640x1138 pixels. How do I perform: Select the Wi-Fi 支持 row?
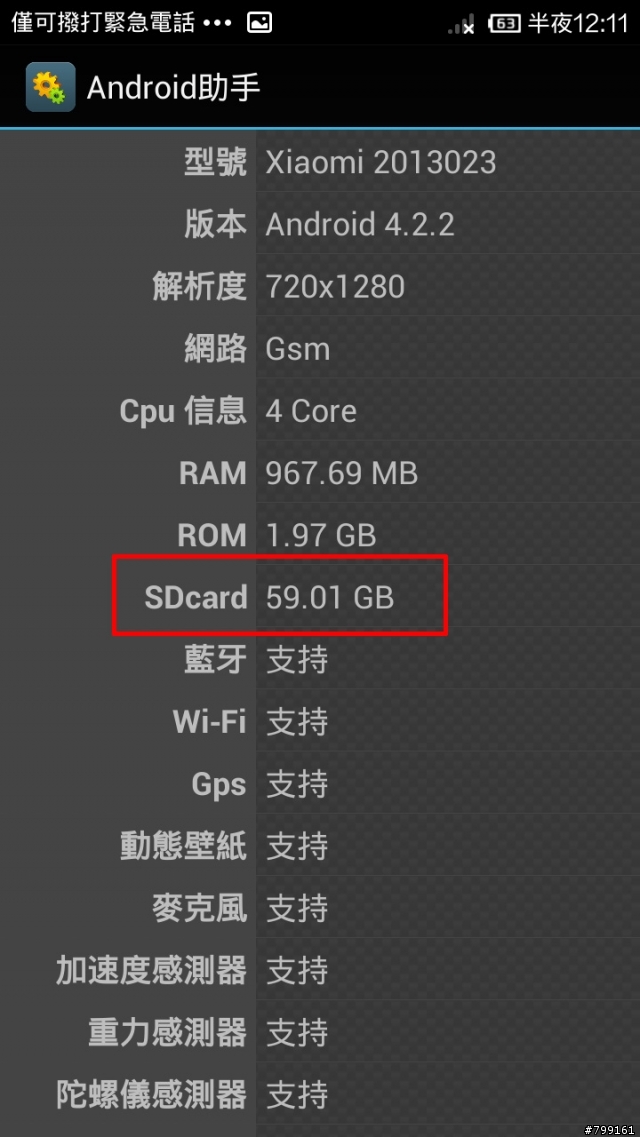(320, 722)
